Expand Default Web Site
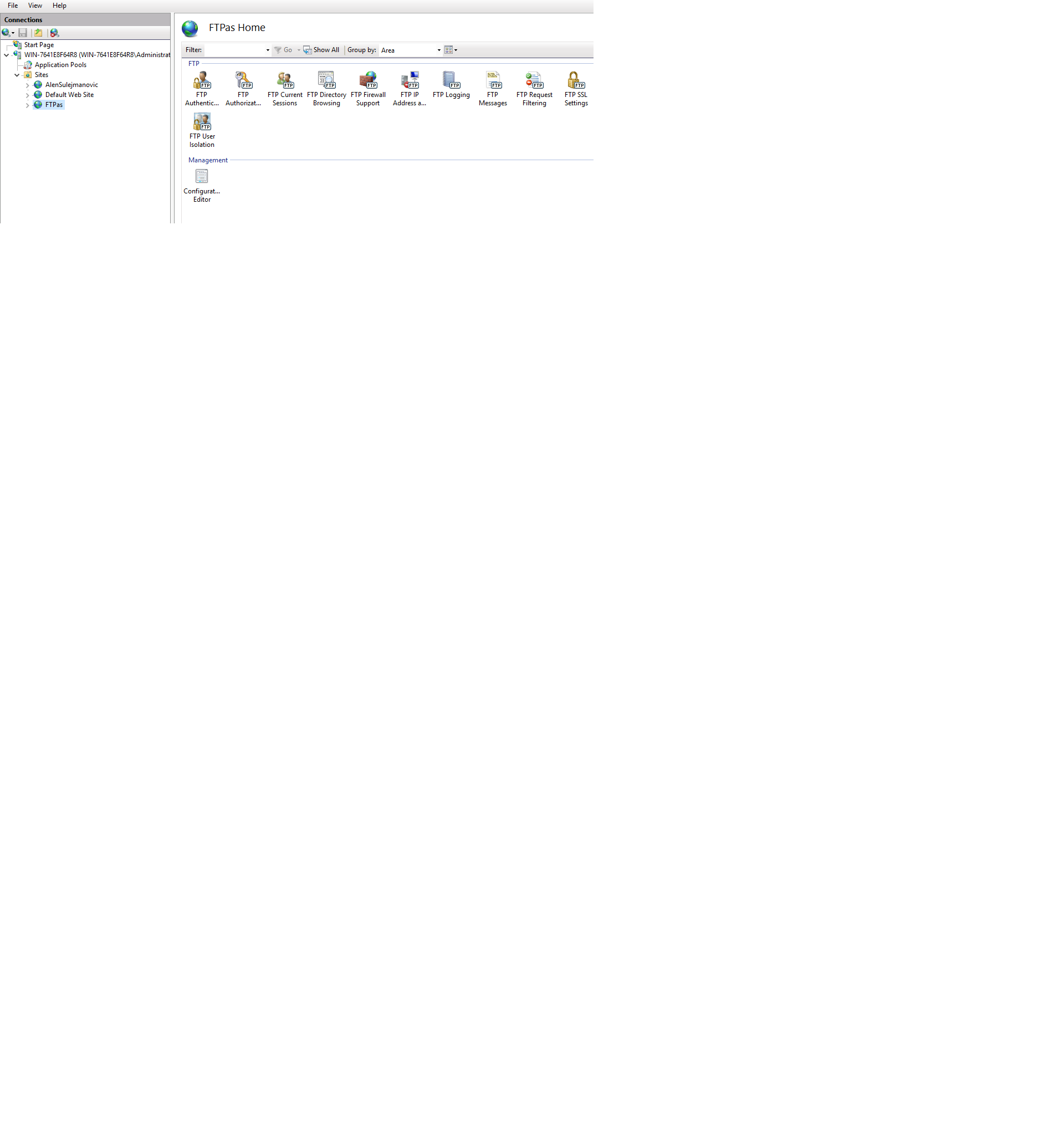The height and width of the screenshot is (1135, 1064). (x=27, y=95)
